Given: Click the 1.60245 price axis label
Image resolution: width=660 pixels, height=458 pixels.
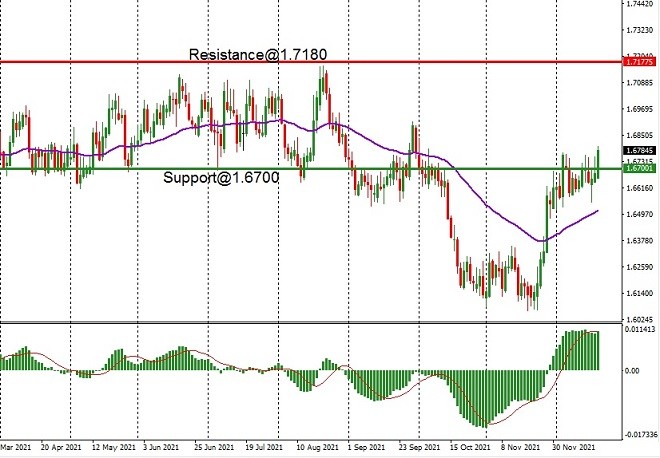Looking at the screenshot, I should [639, 320].
